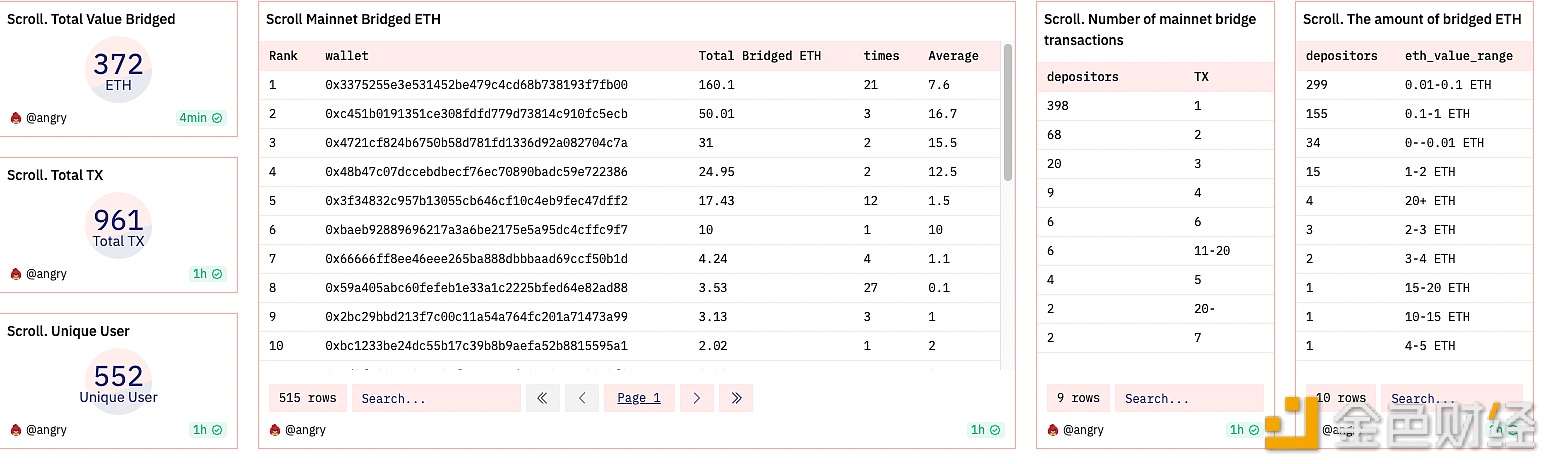Screen dimensions: 1550x464
Task: Sort by Total Bridged ETH column header
Action: [760, 56]
